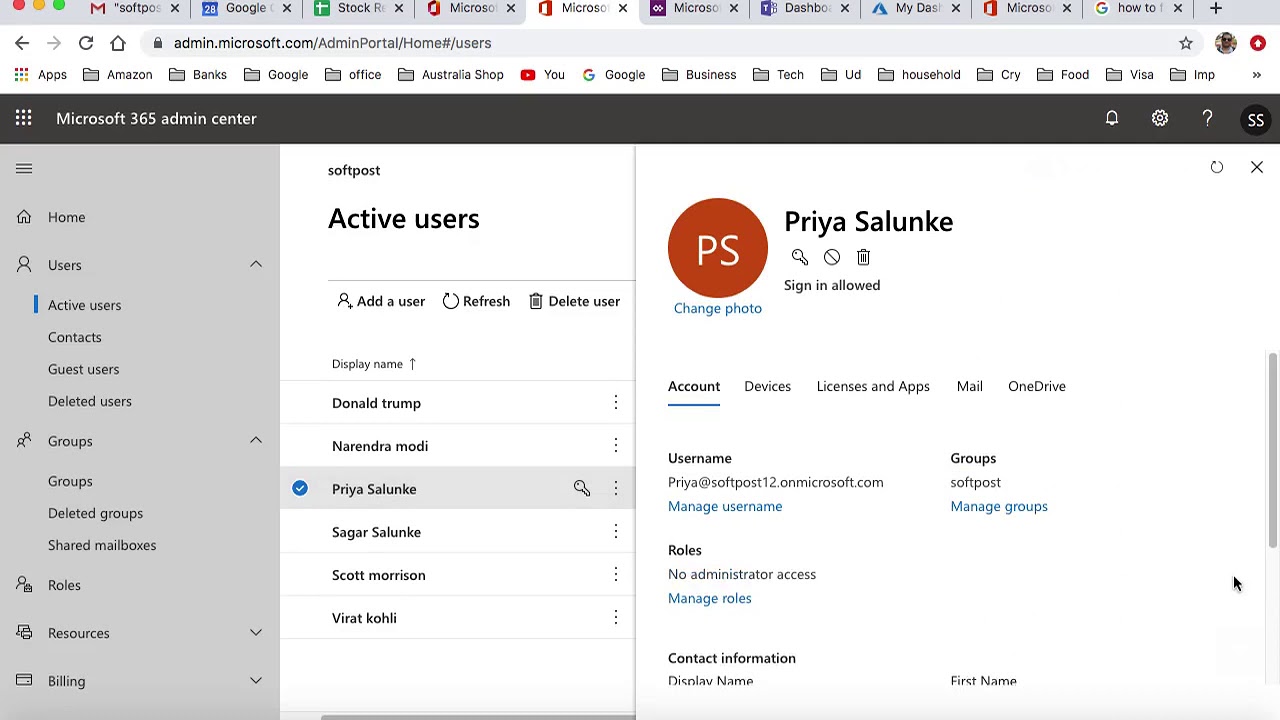Image resolution: width=1280 pixels, height=720 pixels.
Task: Open the settings gear in header
Action: pyautogui.click(x=1160, y=118)
